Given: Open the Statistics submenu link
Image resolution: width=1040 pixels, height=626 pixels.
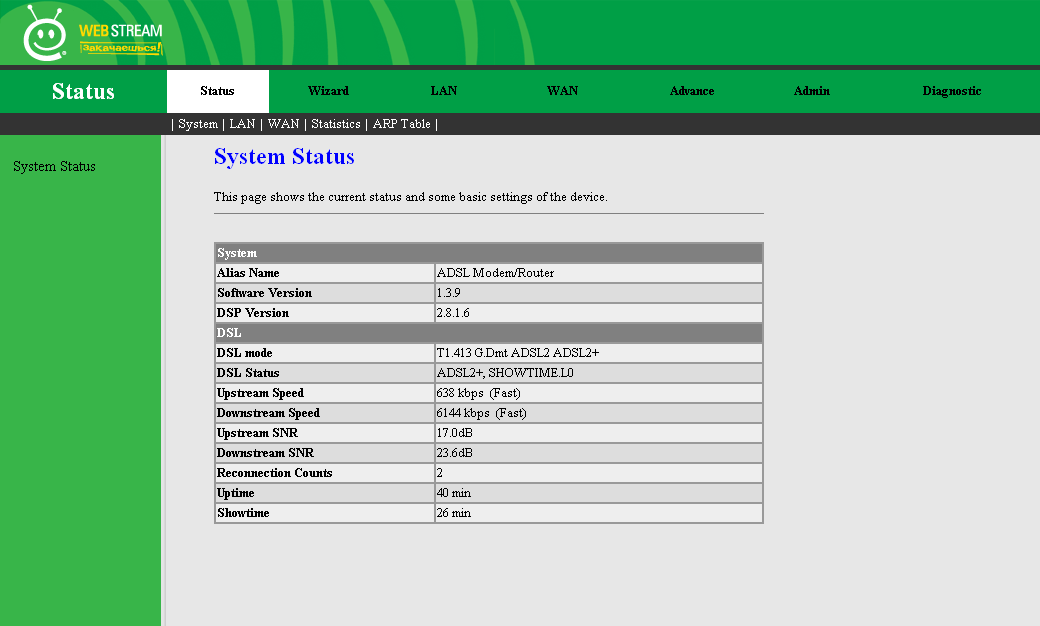Looking at the screenshot, I should pos(335,124).
